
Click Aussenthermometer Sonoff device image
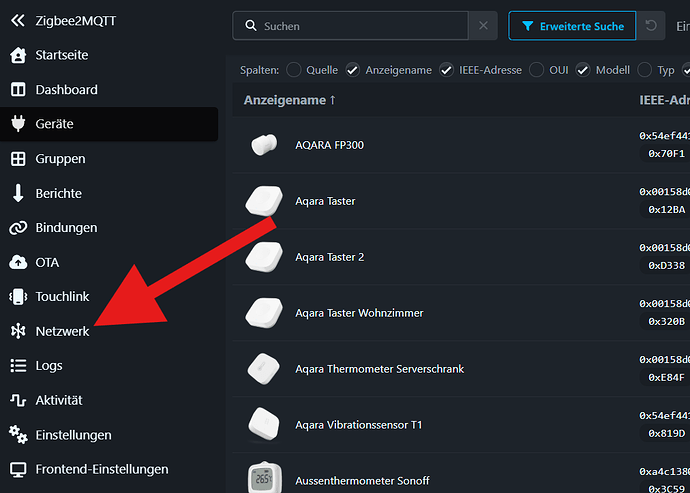tap(264, 477)
